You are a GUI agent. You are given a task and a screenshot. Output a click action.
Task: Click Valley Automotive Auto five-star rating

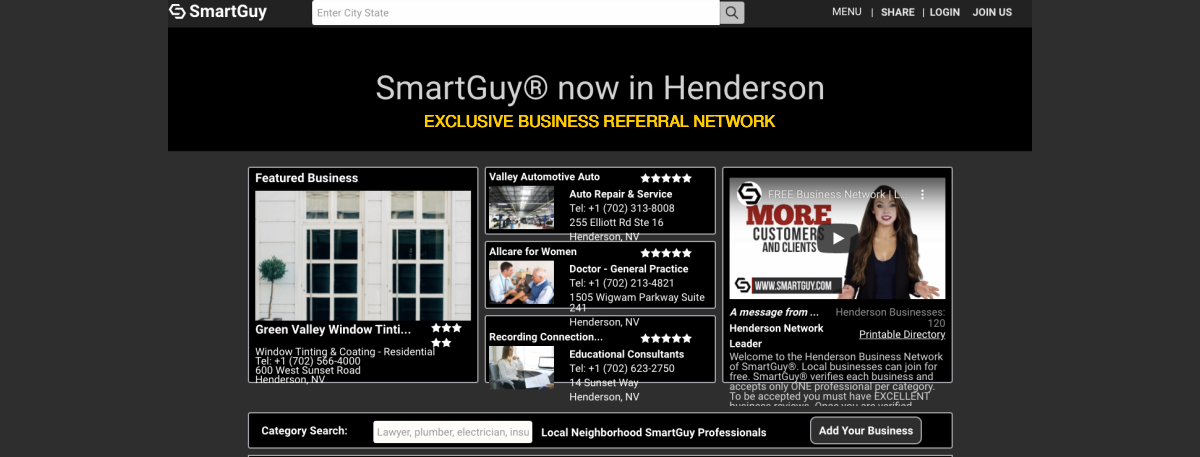(666, 178)
